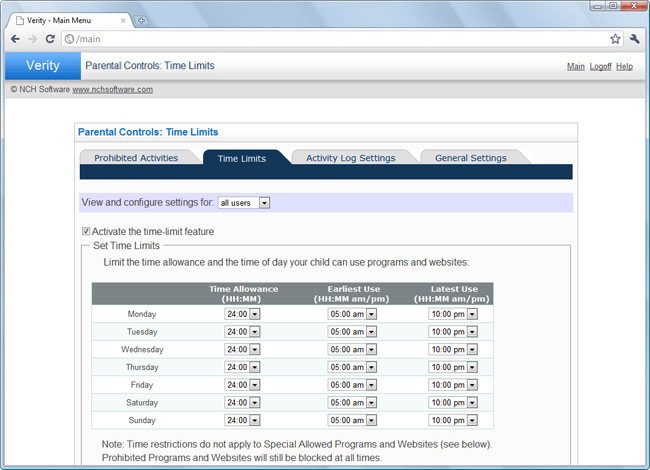The height and width of the screenshot is (470, 650).
Task: Open the all users dropdown
Action: (244, 203)
